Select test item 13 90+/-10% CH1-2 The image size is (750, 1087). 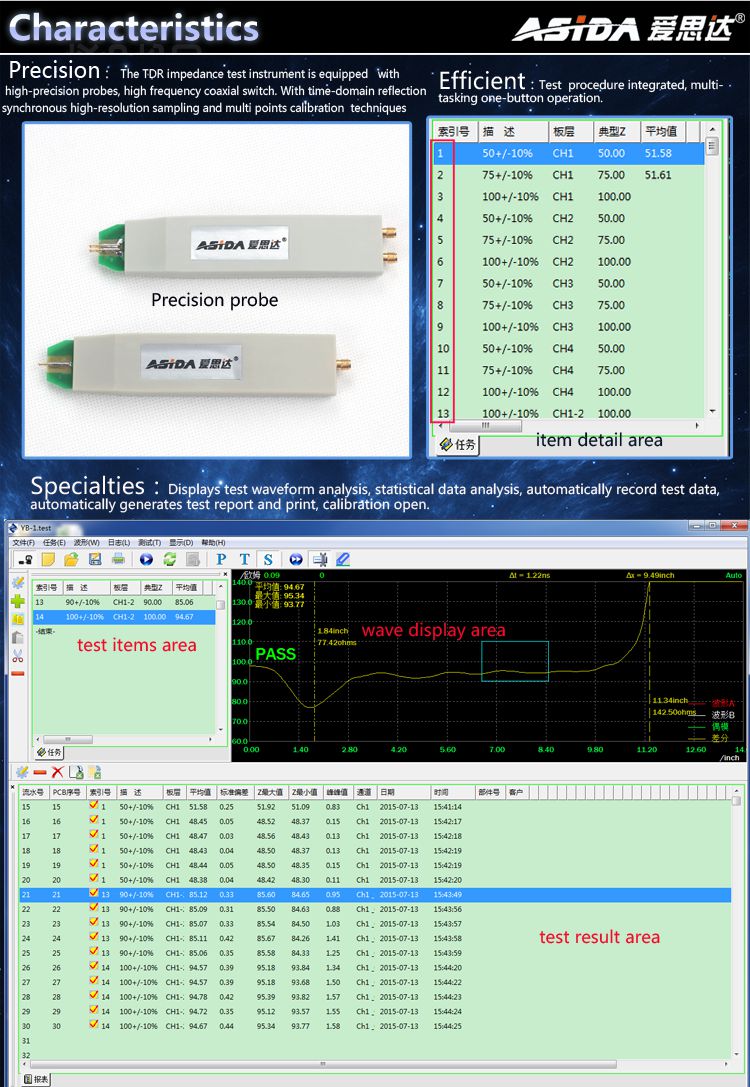[x=124, y=602]
